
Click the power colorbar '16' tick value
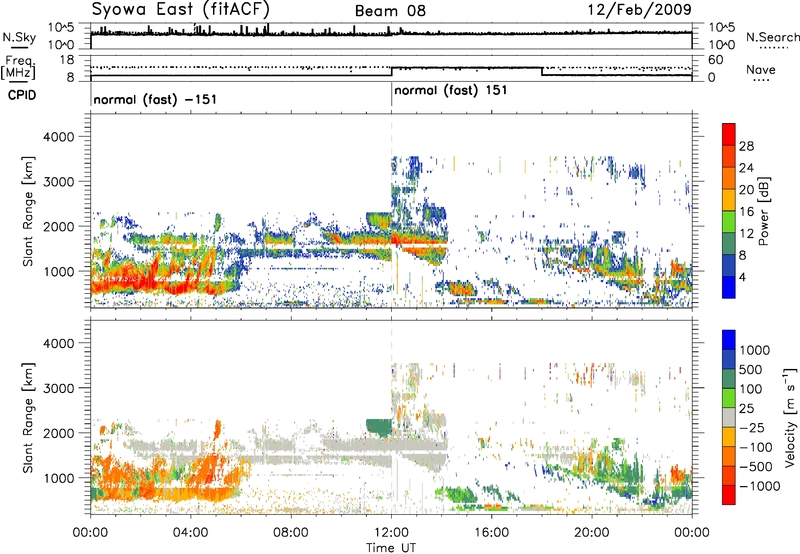(746, 212)
